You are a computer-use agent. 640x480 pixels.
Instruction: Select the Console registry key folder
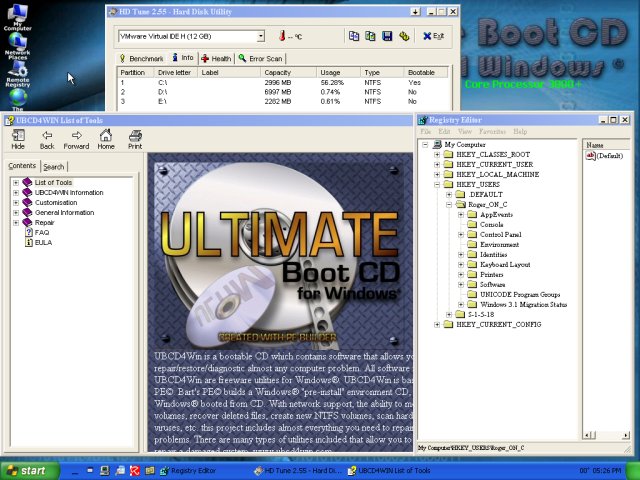tap(485, 224)
